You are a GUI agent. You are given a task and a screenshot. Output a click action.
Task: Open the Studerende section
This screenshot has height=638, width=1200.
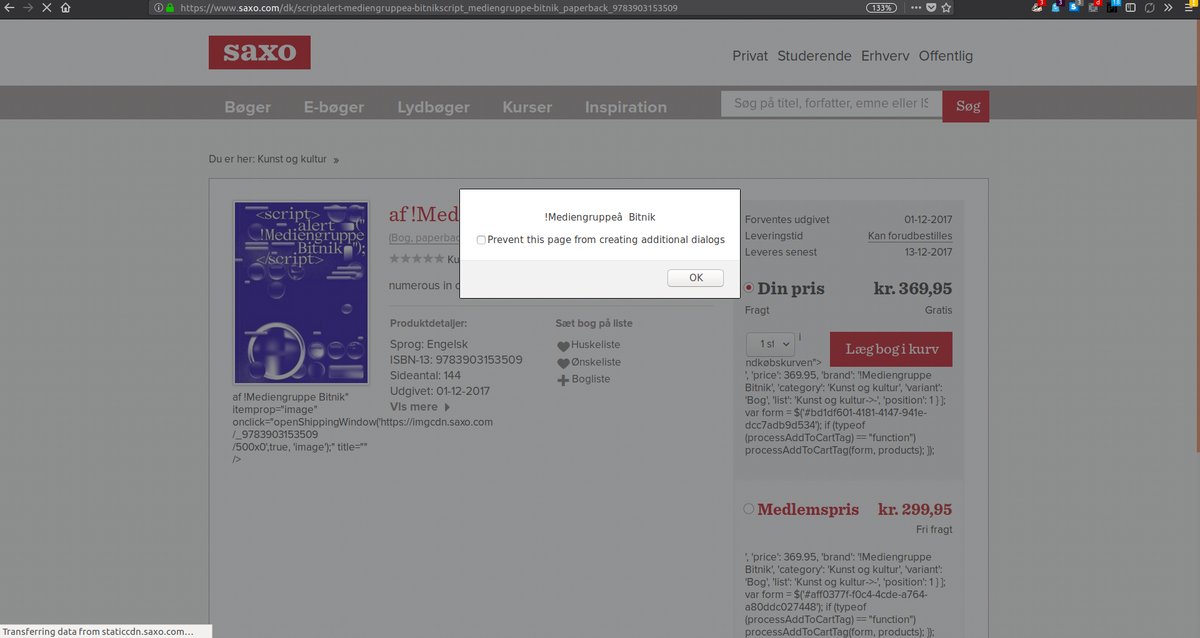pyautogui.click(x=814, y=56)
